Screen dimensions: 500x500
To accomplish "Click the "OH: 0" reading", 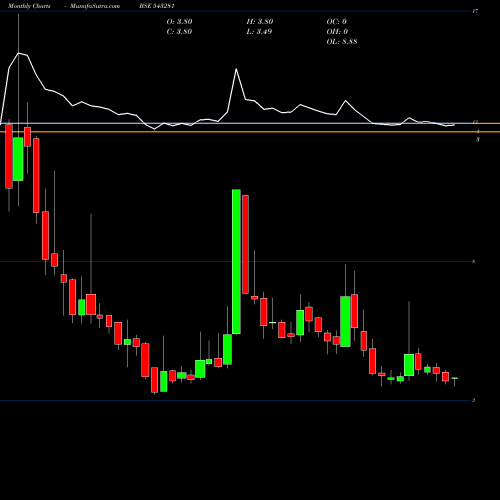I will [337, 32].
